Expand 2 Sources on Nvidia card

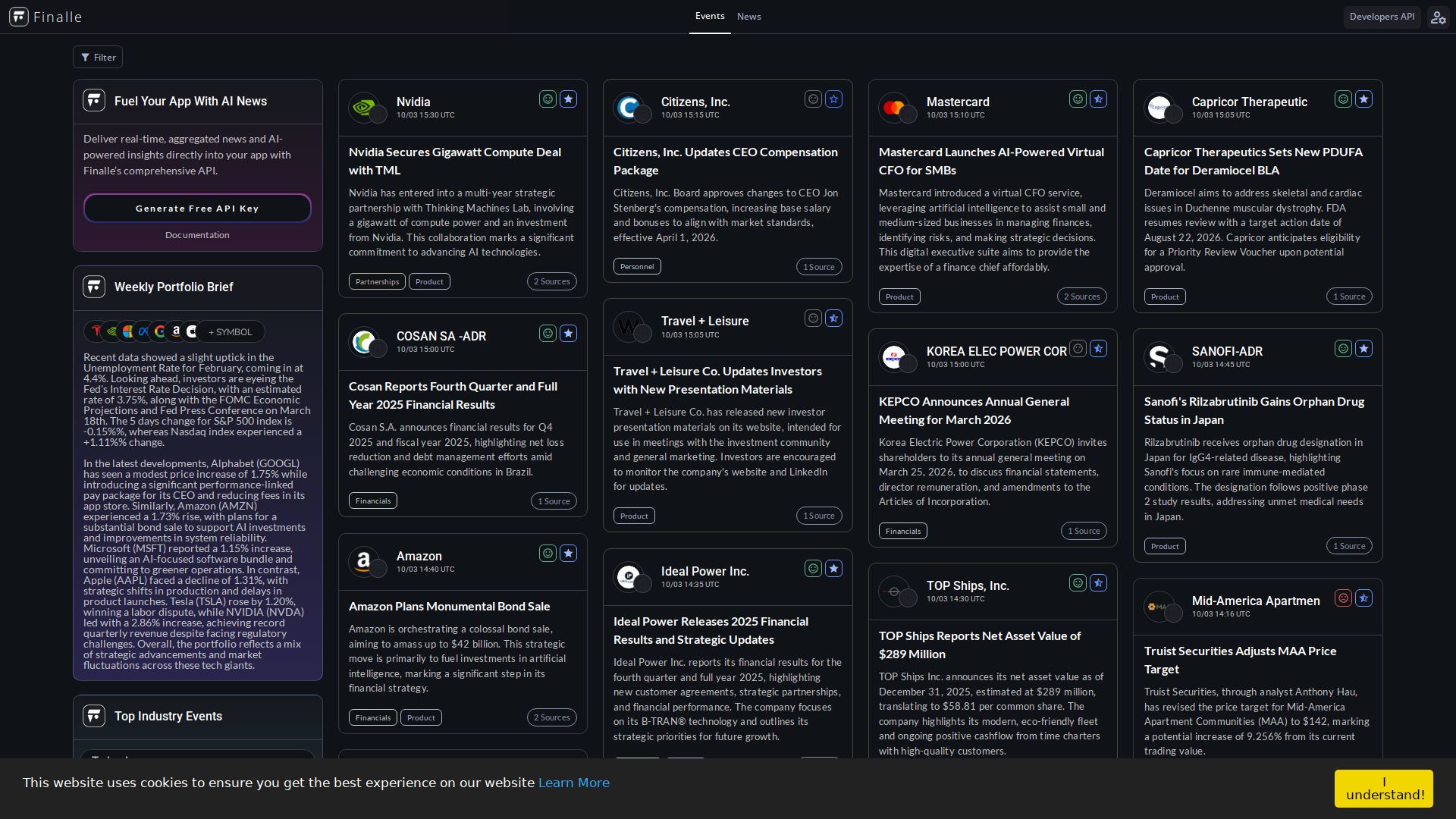click(x=551, y=281)
